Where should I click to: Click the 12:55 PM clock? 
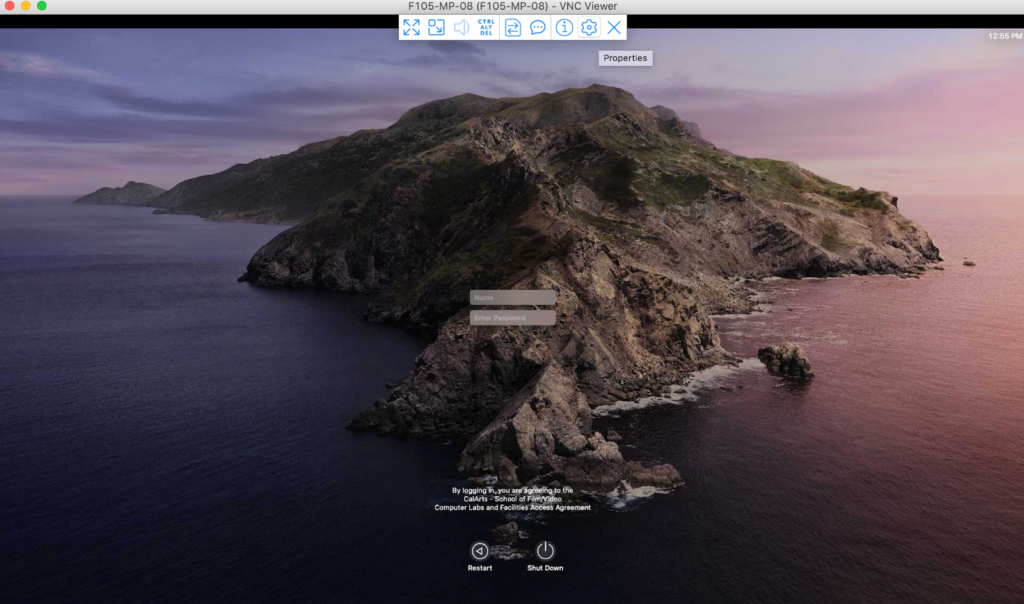pos(1005,37)
